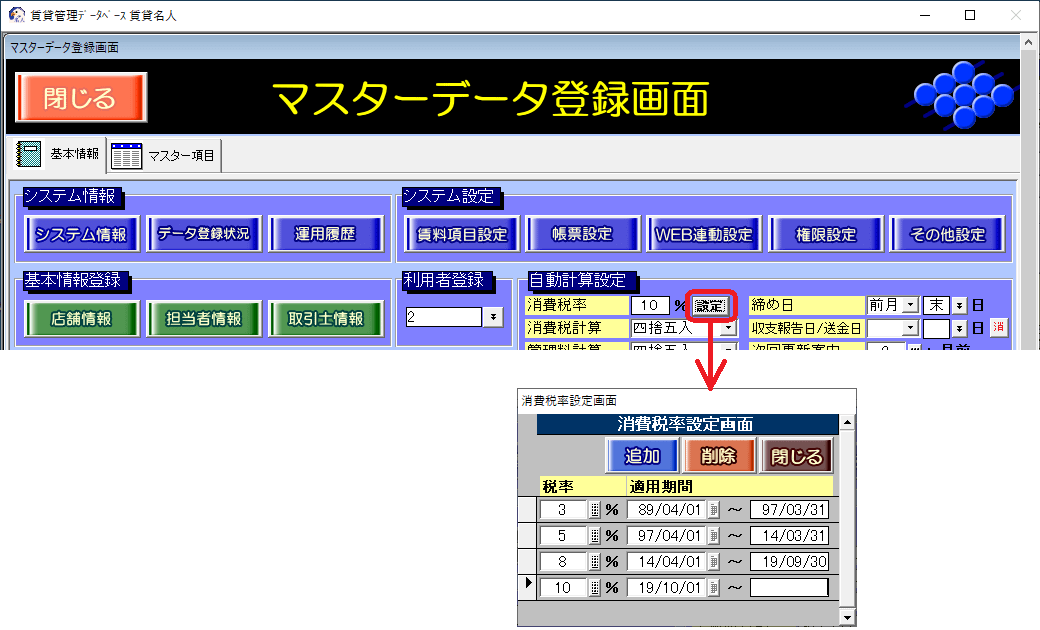This screenshot has height=630, width=1040.
Task: Click the calendar icon next to 19/10/01
Action: pyautogui.click(x=714, y=588)
